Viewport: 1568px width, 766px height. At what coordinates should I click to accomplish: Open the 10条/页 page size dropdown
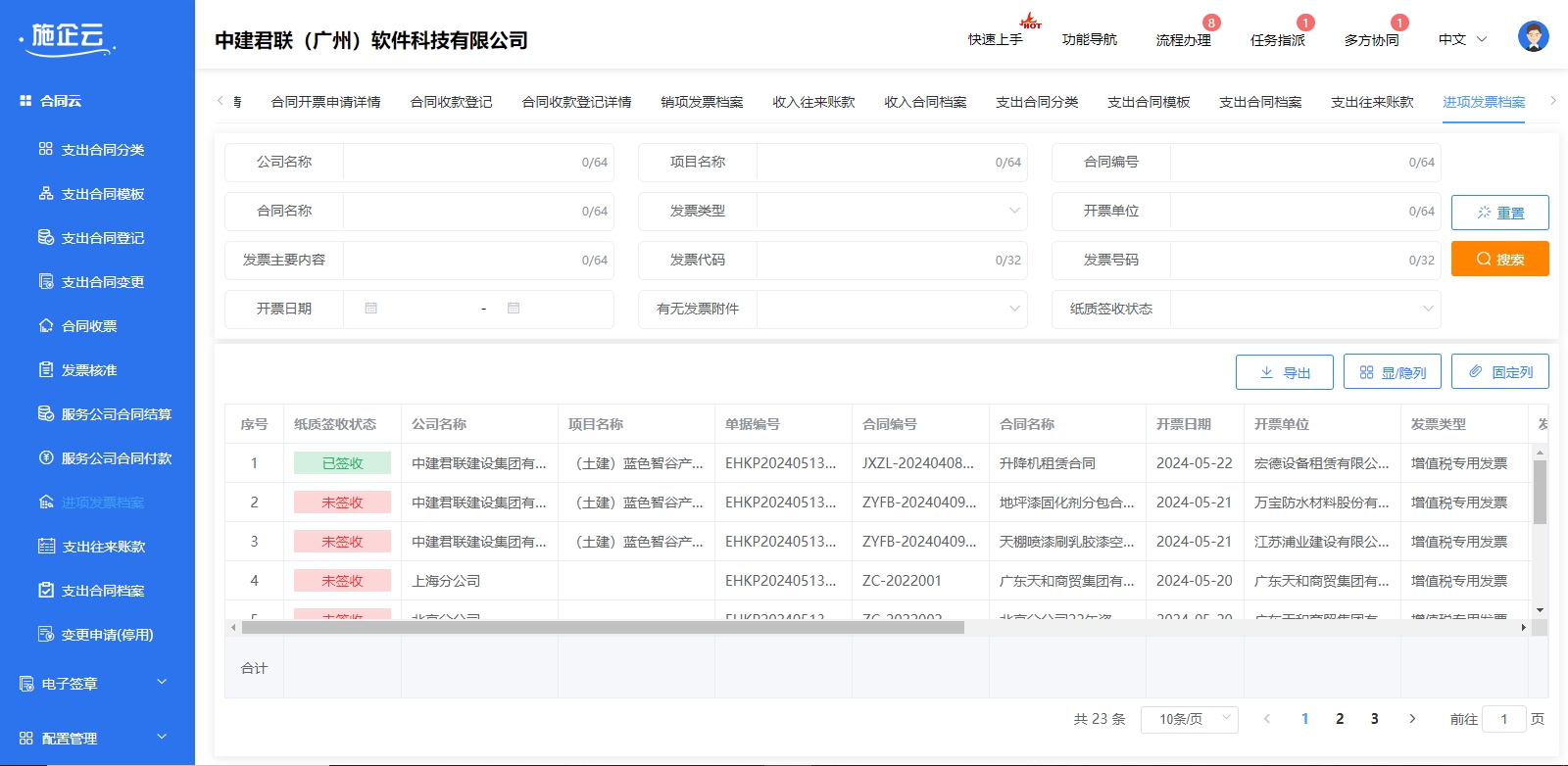tap(1190, 719)
